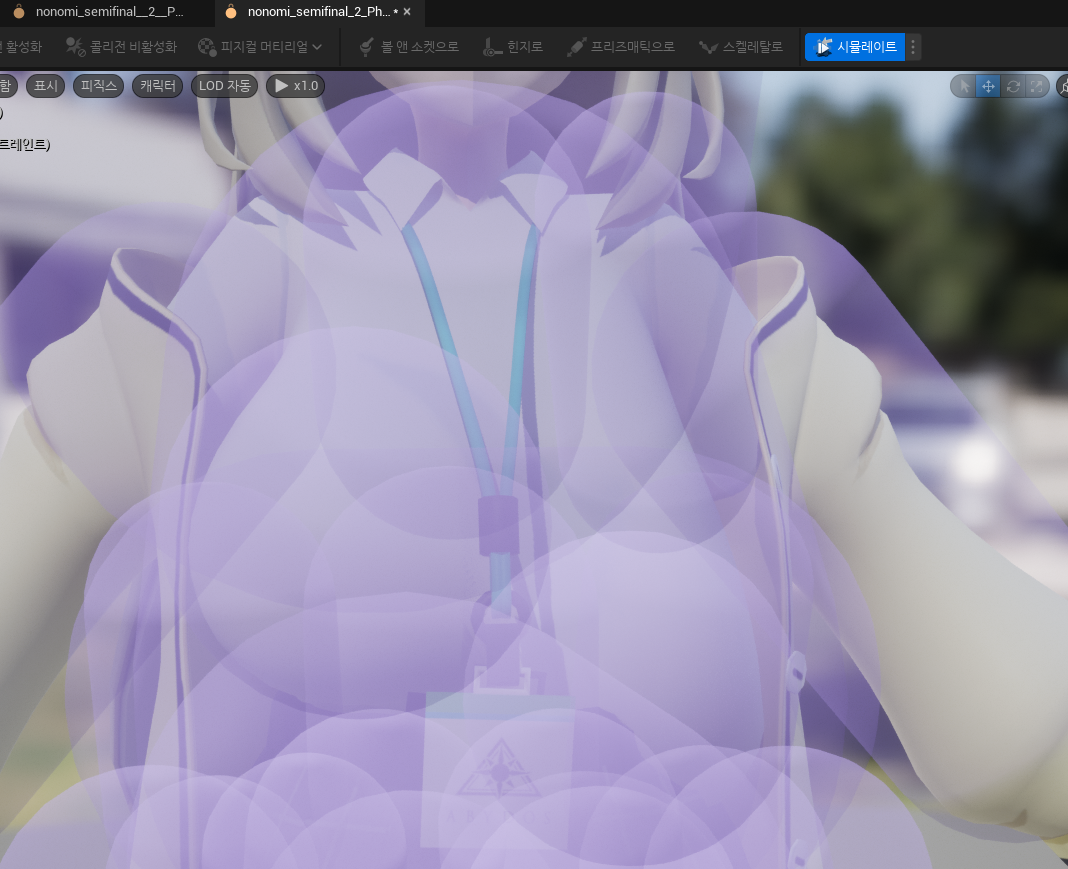Click the x1.0 playback speed button
The image size is (1068, 869).
[296, 86]
